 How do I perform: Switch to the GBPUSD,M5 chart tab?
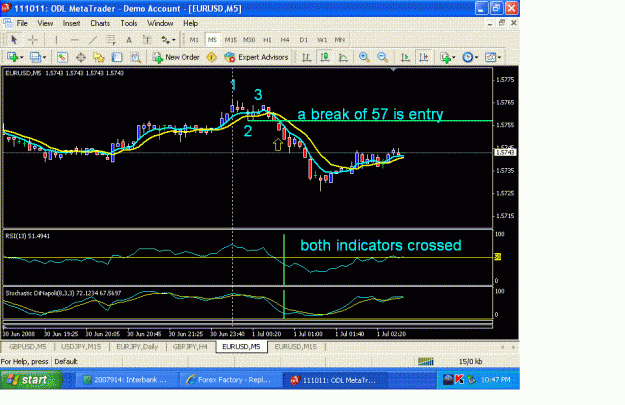28,347
